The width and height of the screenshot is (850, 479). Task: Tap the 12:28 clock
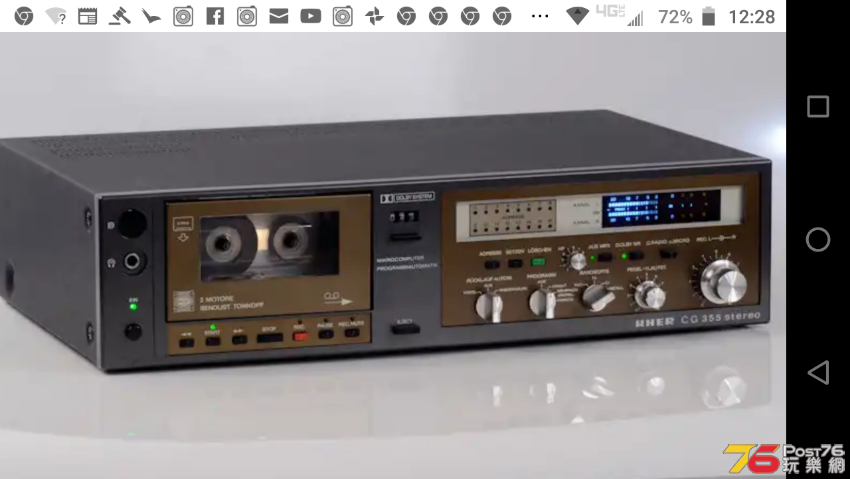[751, 17]
